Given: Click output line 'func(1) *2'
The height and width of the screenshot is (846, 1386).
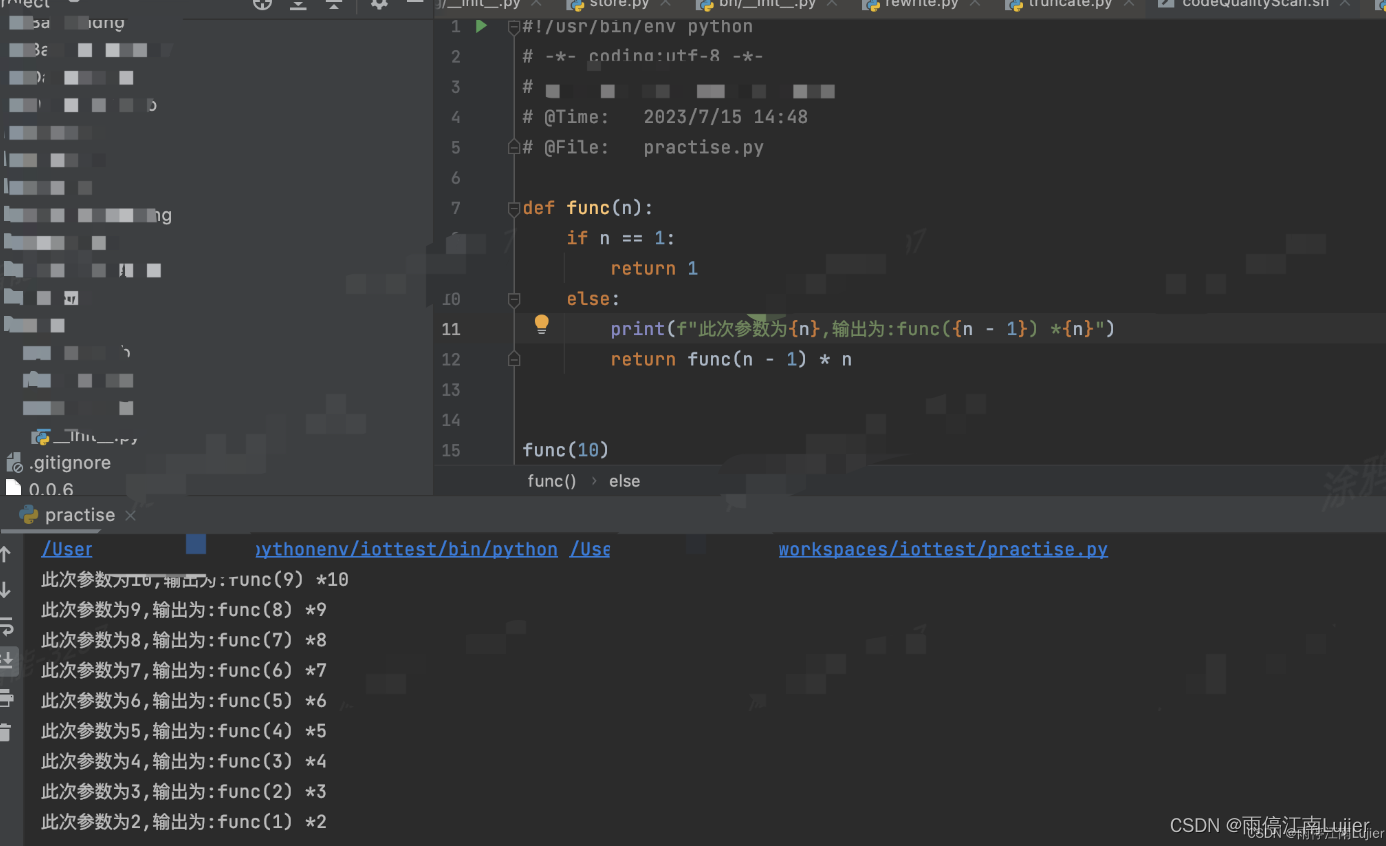Looking at the screenshot, I should click(x=184, y=822).
